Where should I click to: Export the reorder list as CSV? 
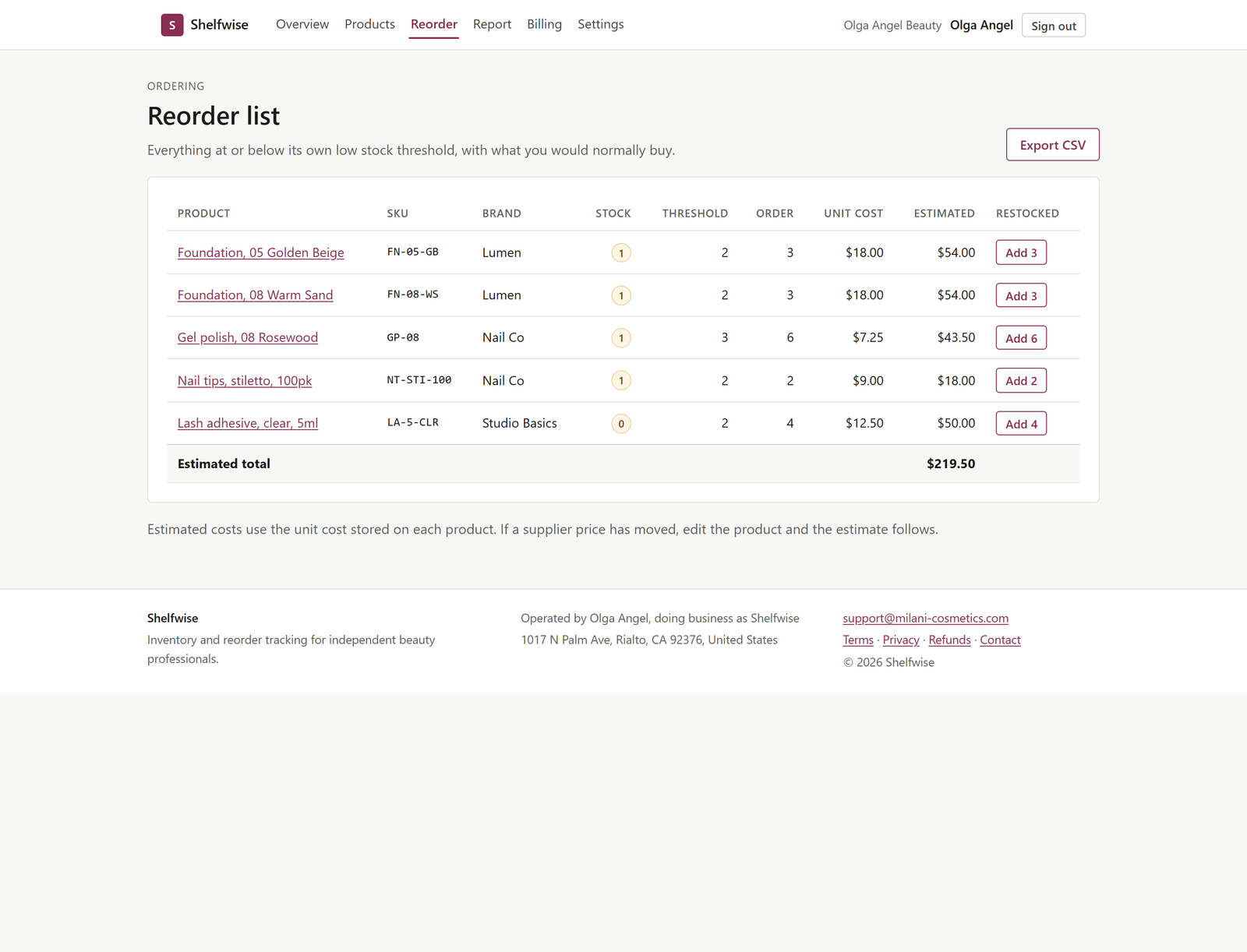(x=1052, y=145)
